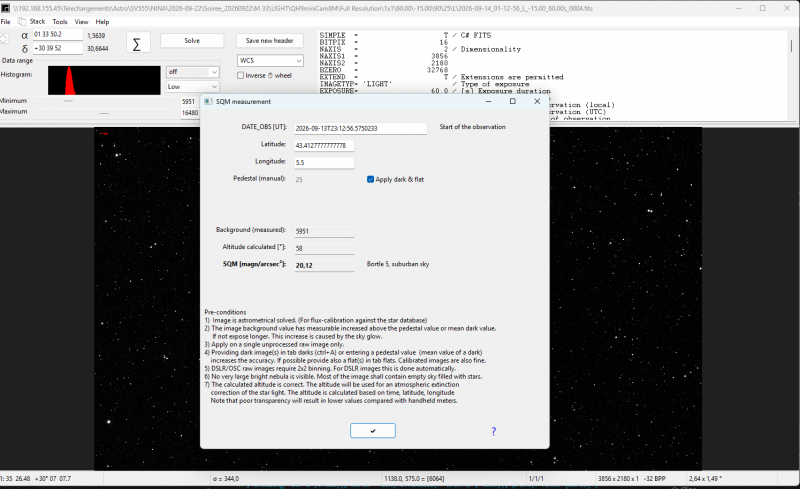
Task: Click the right ascension input field
Action: coord(58,34)
